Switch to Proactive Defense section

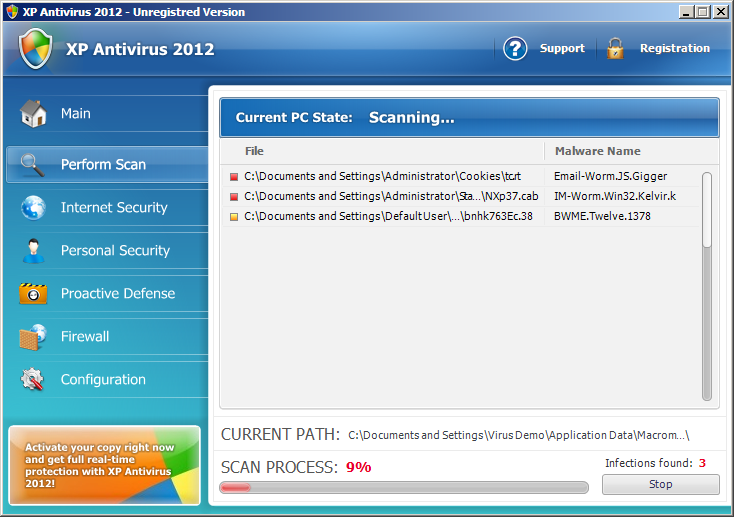[108, 294]
